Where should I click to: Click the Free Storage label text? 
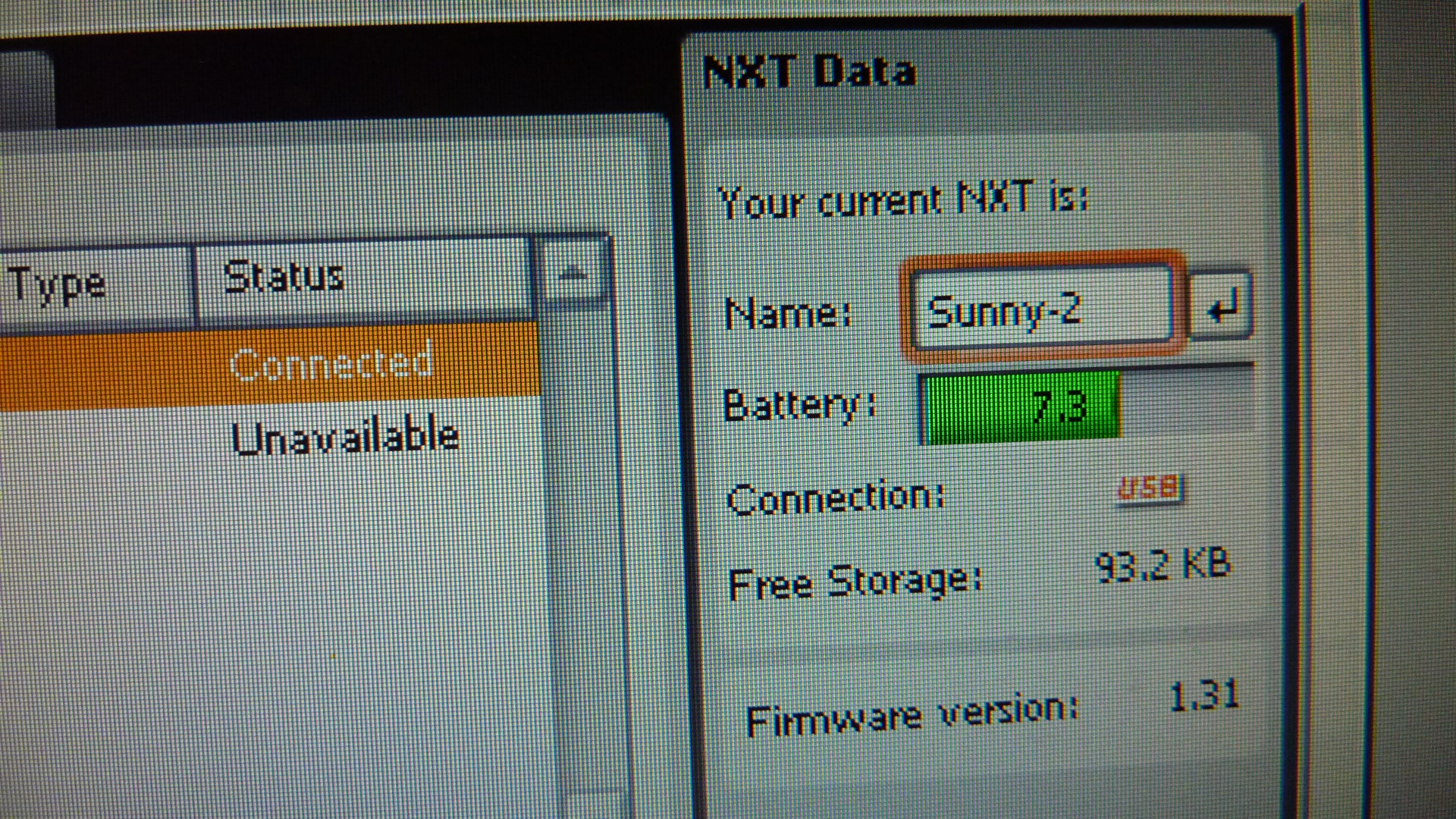[x=855, y=582]
